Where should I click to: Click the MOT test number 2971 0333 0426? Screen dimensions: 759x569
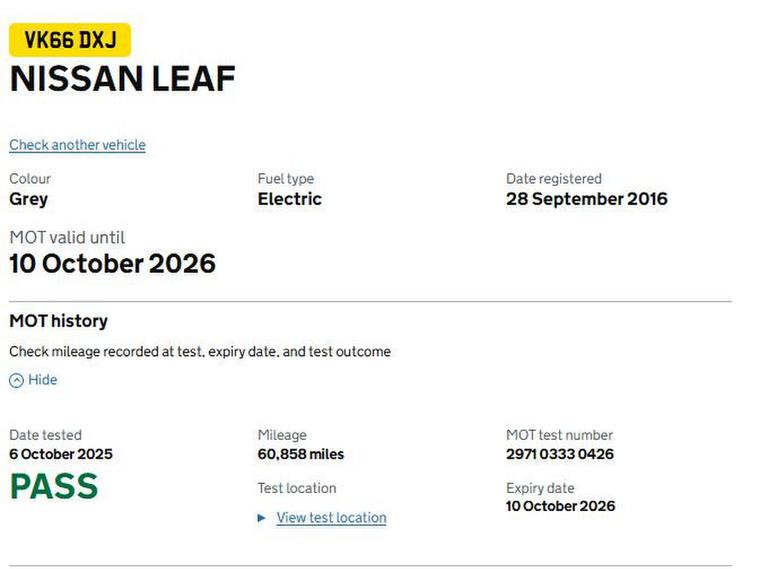point(559,454)
